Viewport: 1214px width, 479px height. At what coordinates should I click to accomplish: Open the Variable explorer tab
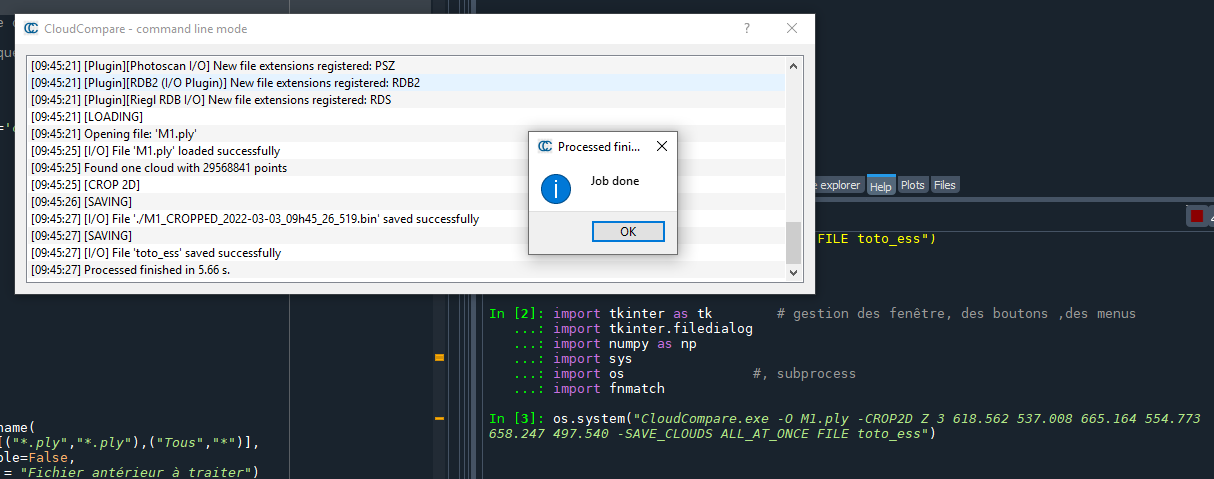(838, 185)
